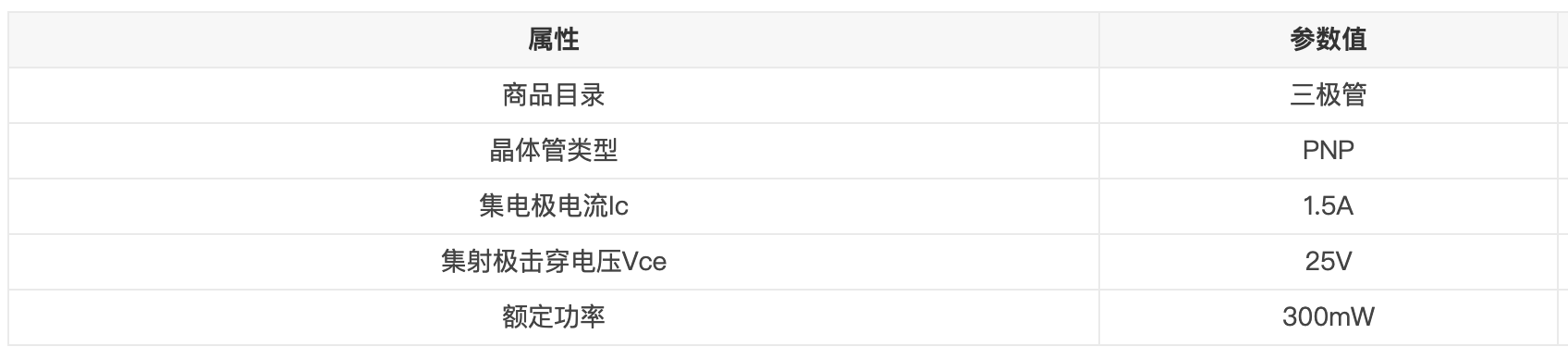
Task: Click the text 集射极击穿电压Vce
Action: pos(554,262)
